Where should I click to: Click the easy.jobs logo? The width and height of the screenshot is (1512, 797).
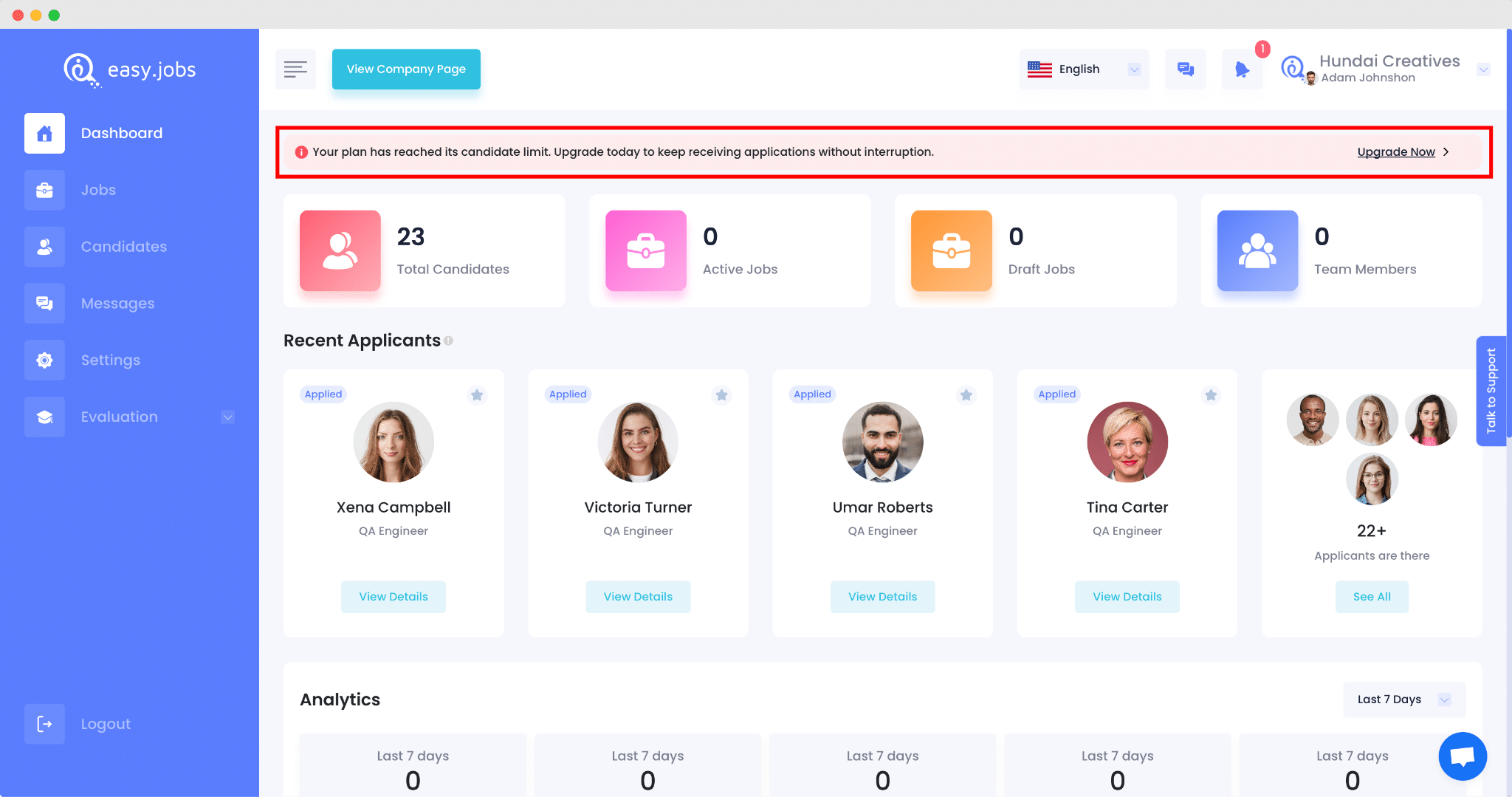coord(130,70)
